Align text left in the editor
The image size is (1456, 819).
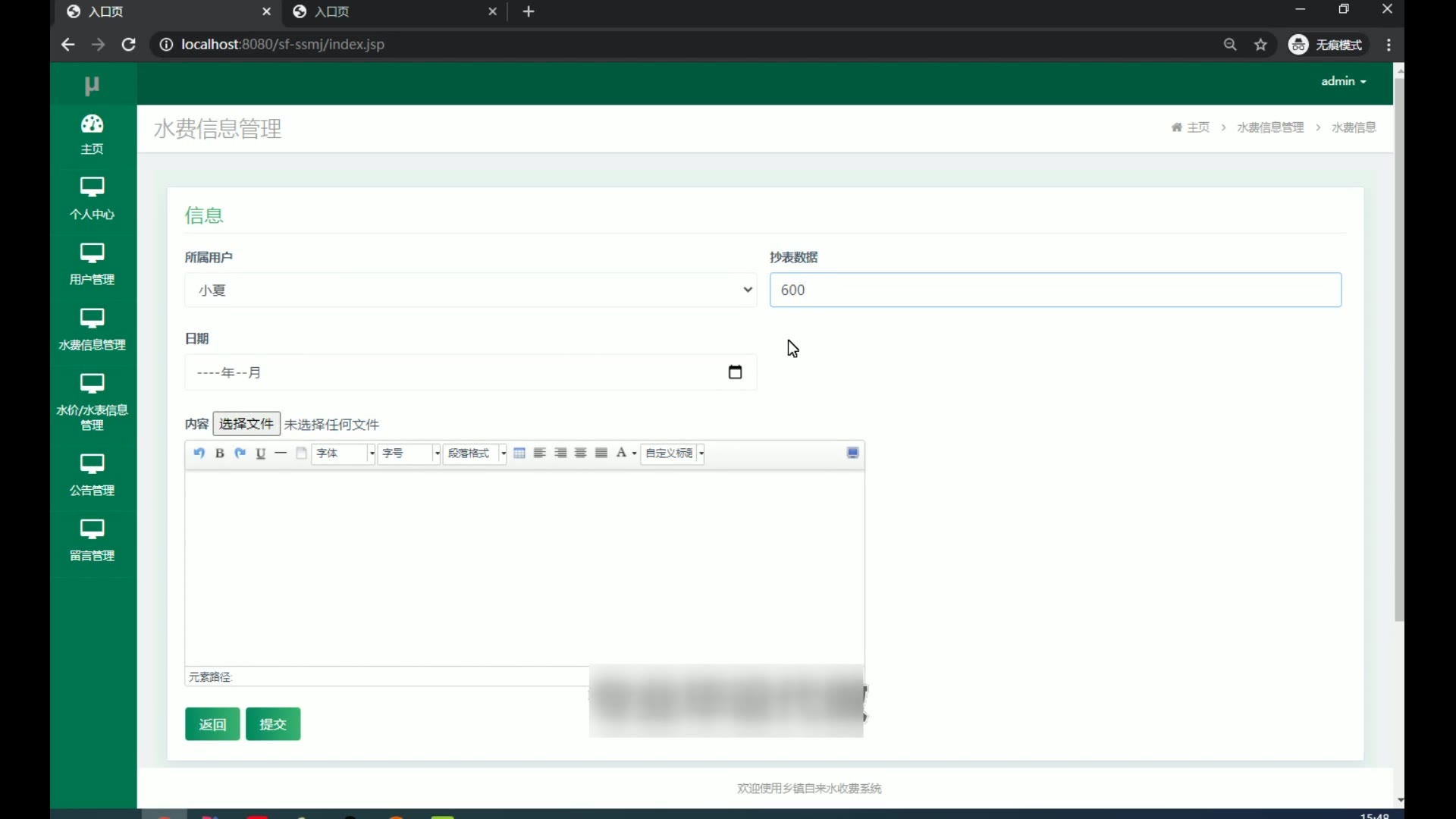pyautogui.click(x=540, y=453)
